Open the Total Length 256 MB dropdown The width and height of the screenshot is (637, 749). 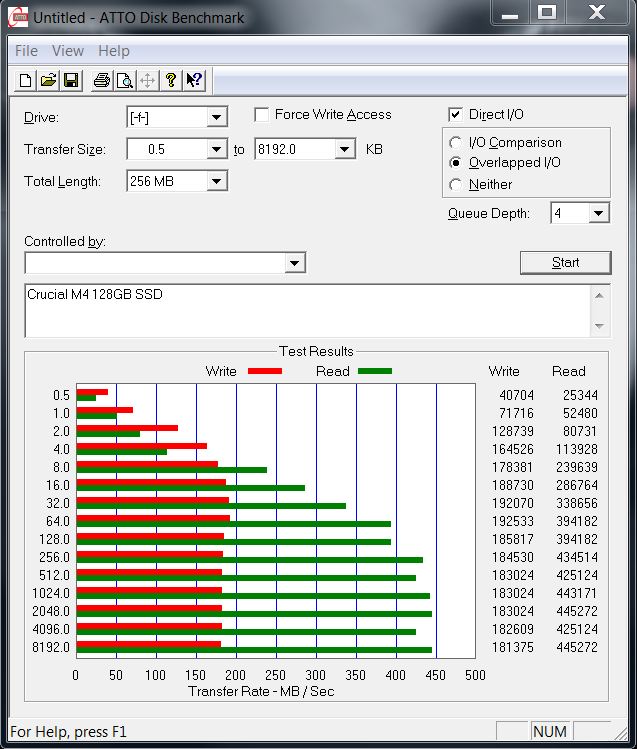pos(217,182)
